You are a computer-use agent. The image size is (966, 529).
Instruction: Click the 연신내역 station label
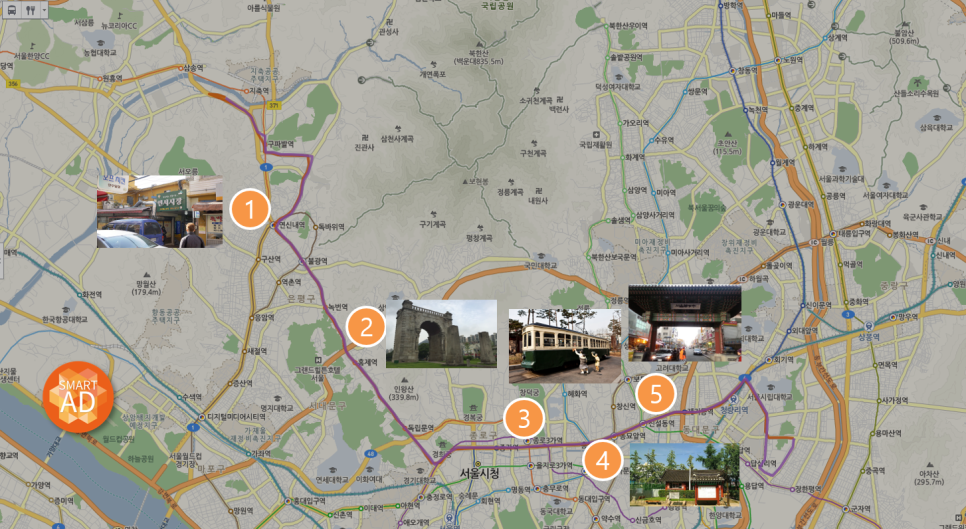292,225
